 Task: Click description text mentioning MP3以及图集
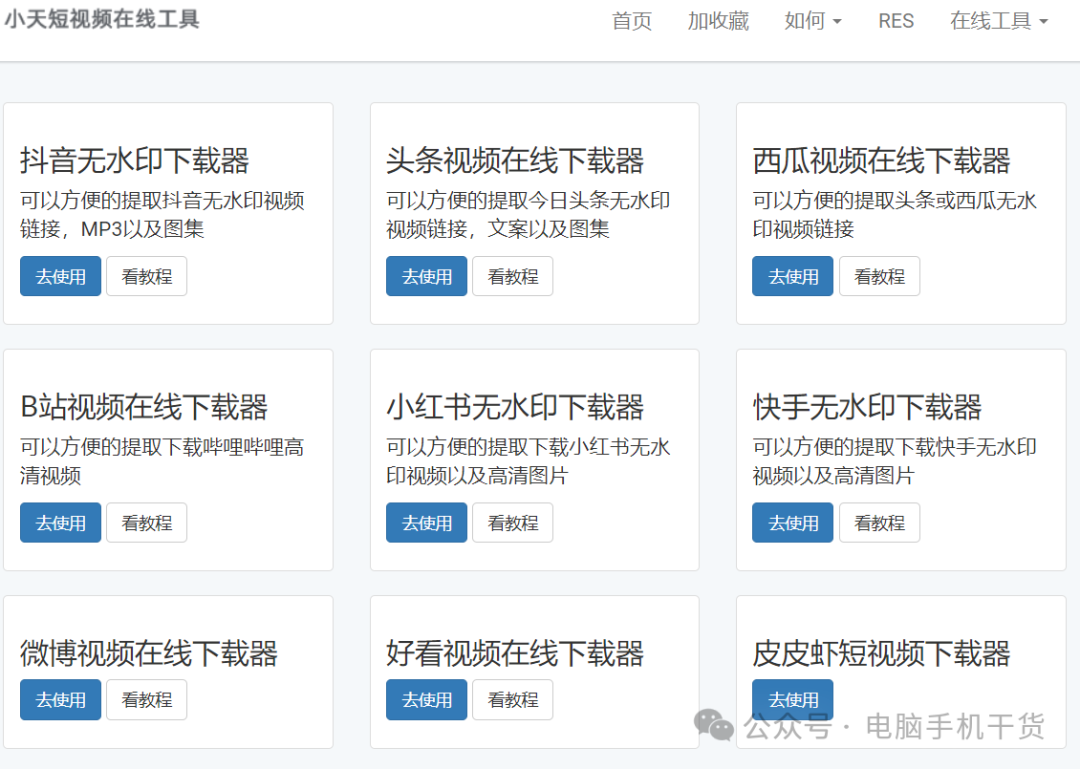tap(163, 214)
